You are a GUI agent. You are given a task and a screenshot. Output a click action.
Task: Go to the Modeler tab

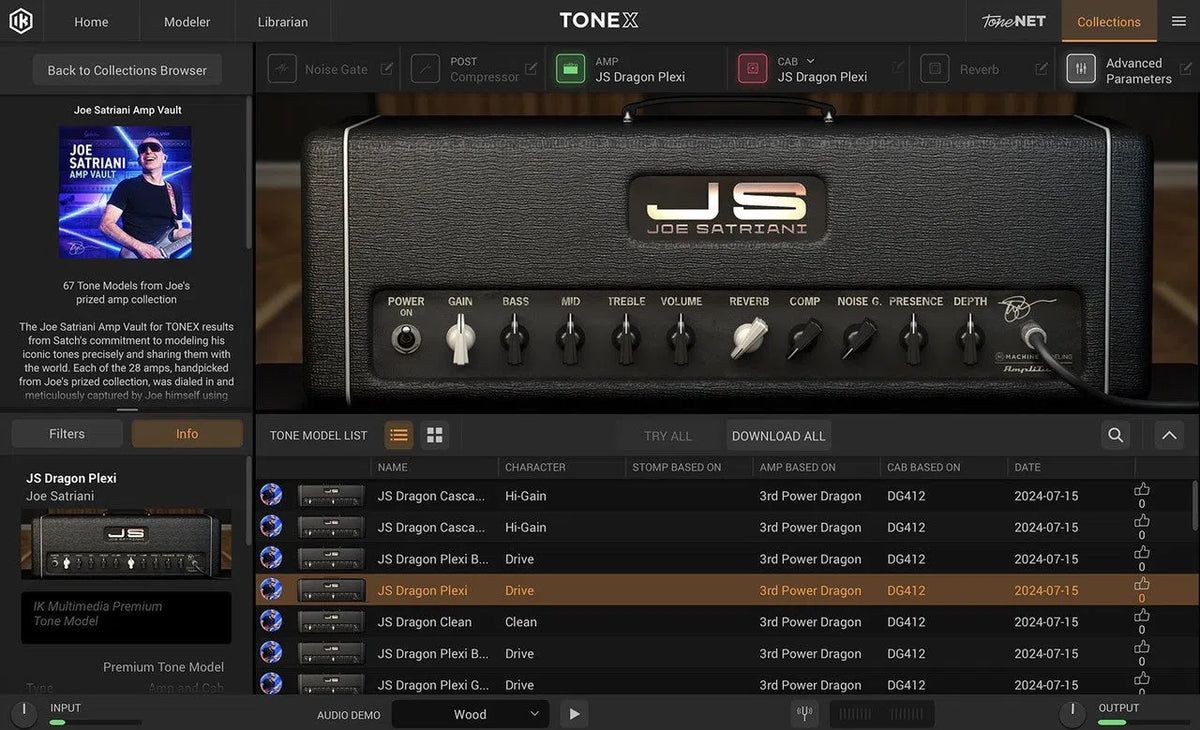186,21
